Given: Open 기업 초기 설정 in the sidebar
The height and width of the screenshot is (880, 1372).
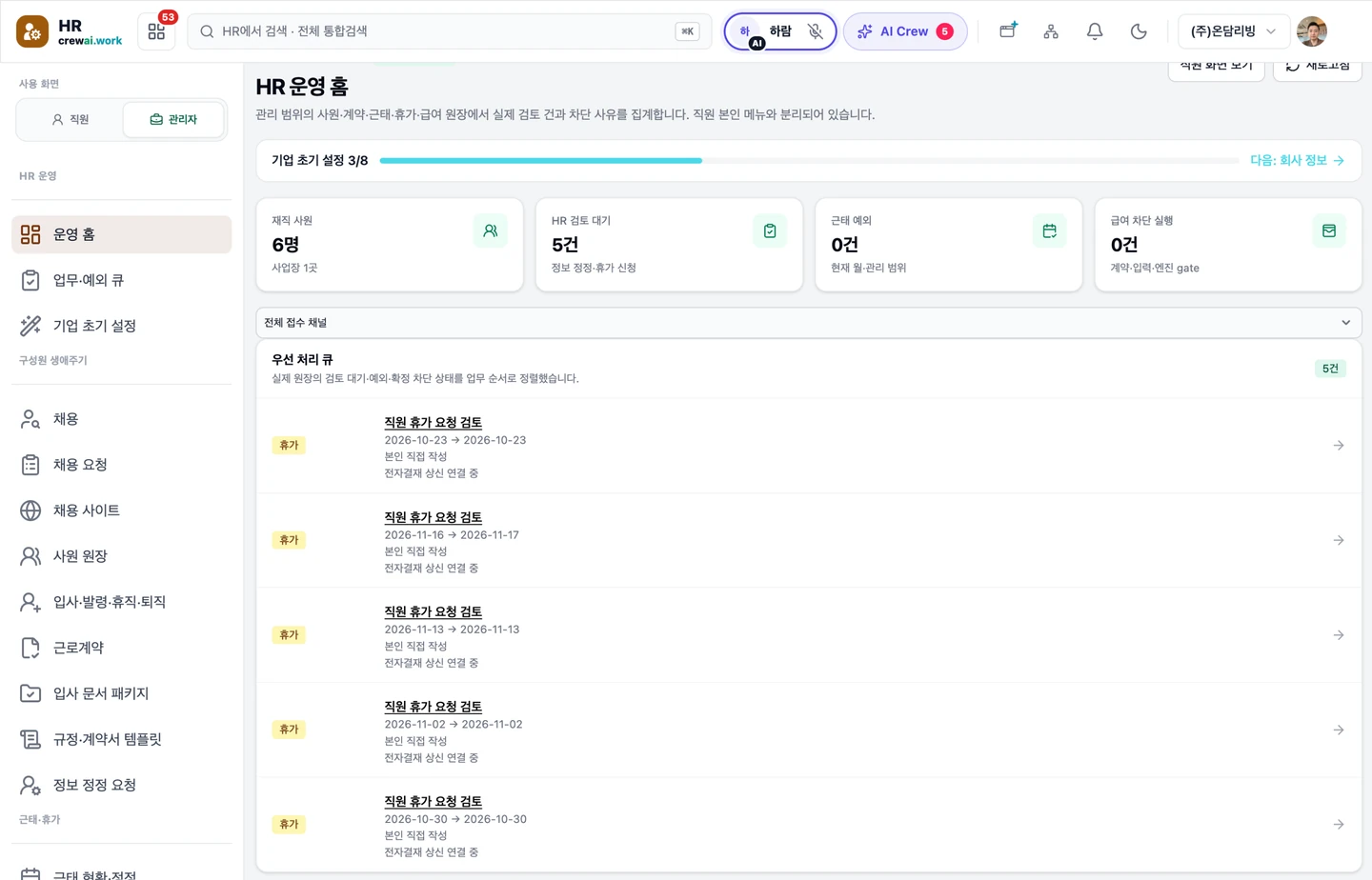Looking at the screenshot, I should pos(121,326).
